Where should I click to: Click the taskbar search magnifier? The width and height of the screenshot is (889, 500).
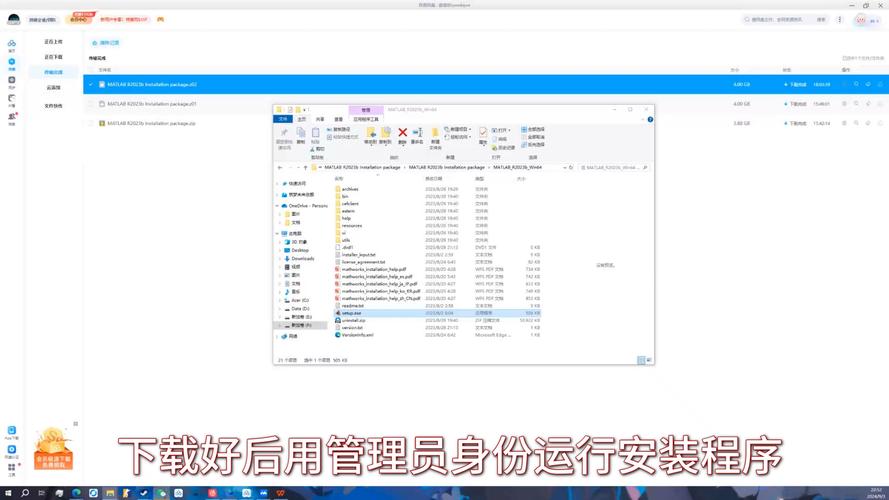[25, 493]
